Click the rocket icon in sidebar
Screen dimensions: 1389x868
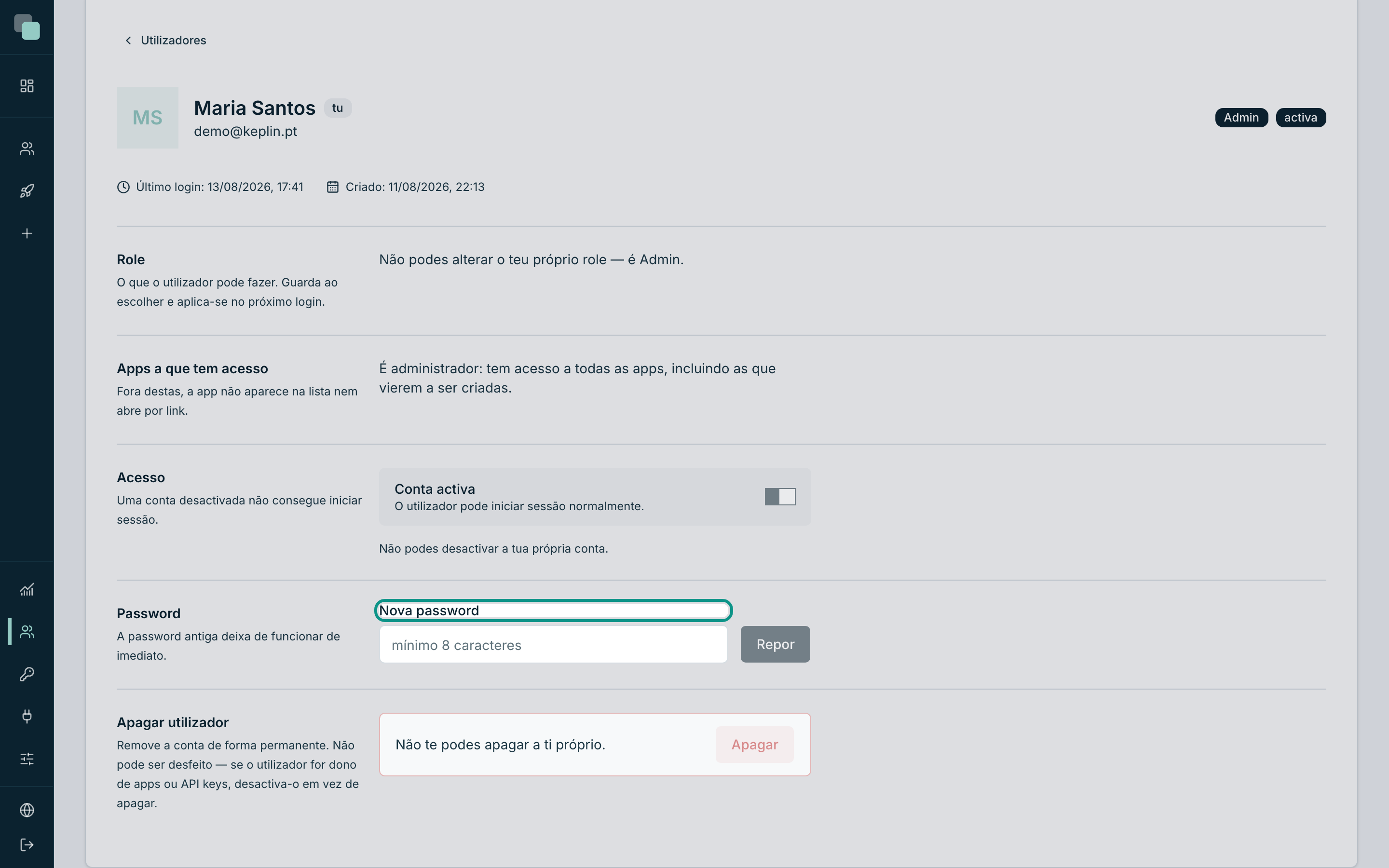point(27,191)
